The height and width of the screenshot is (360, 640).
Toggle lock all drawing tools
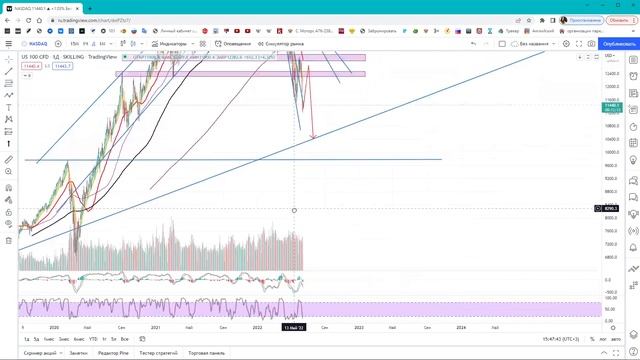tap(9, 212)
